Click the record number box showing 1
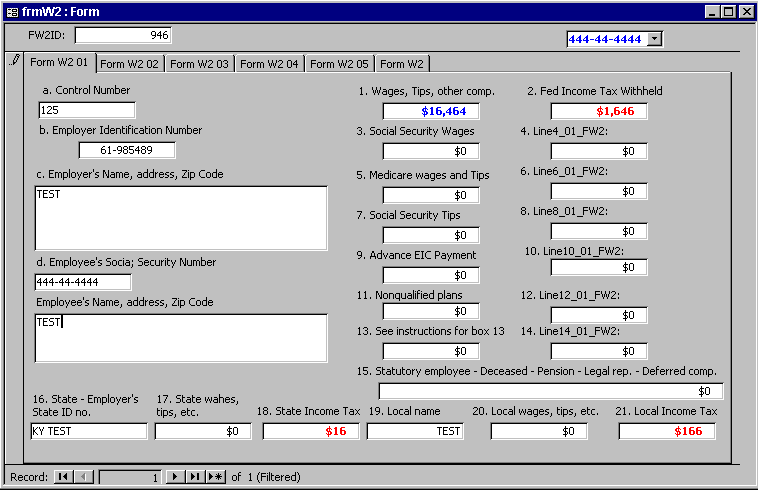The image size is (758, 490). (x=130, y=477)
